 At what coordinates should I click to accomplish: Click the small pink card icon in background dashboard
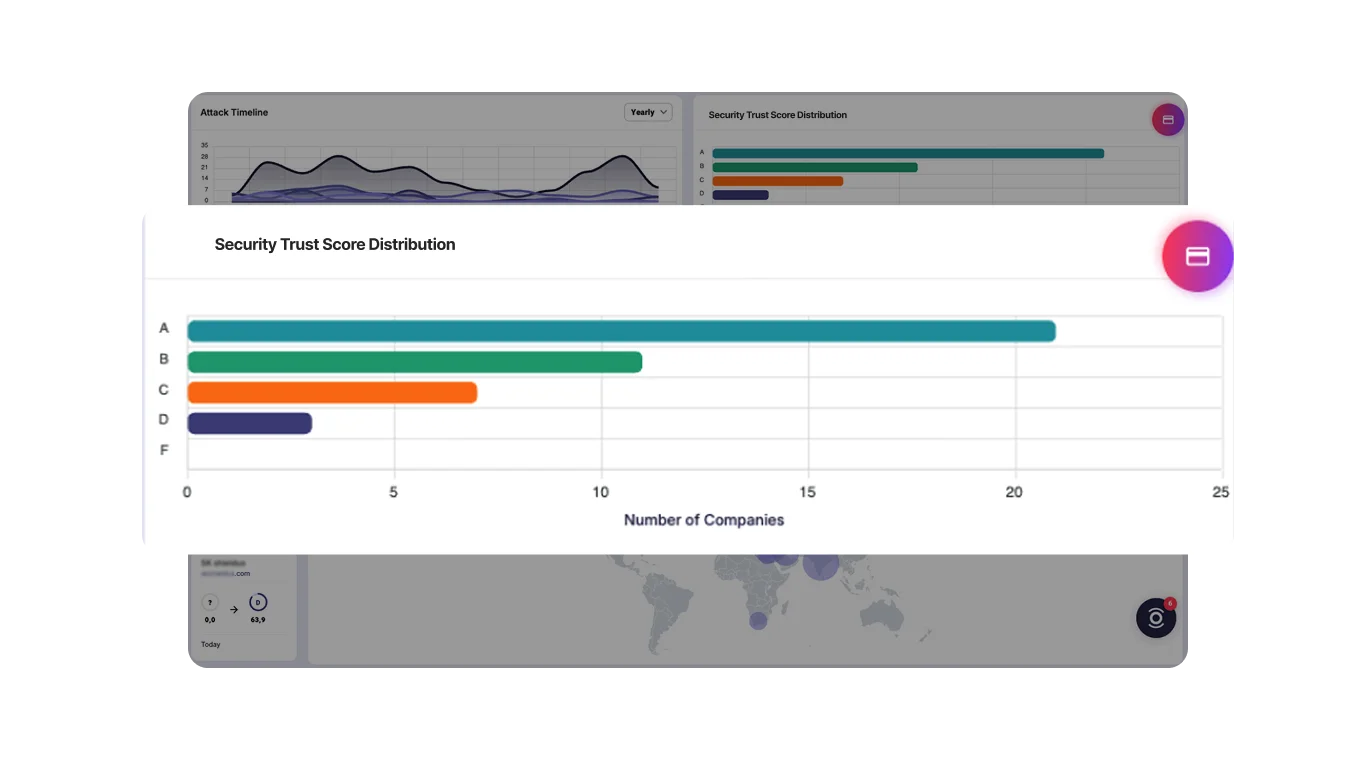point(1167,120)
